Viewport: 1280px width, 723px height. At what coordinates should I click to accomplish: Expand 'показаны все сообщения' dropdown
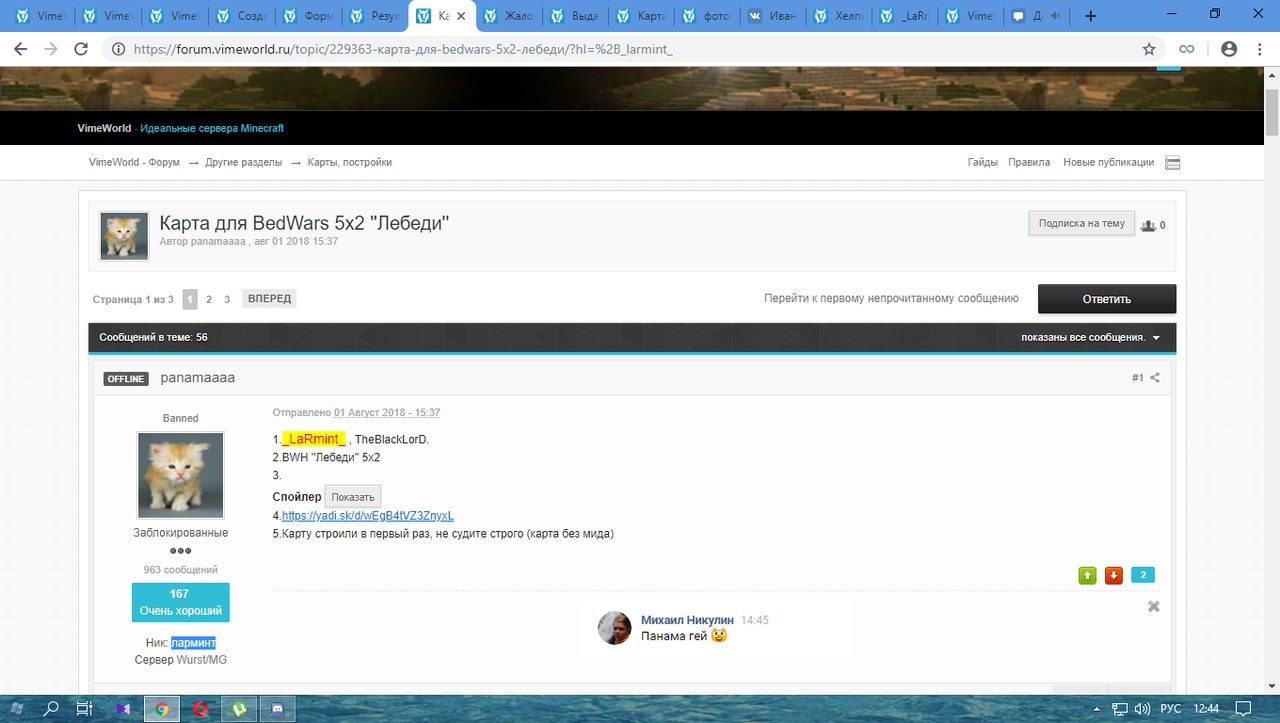(x=1090, y=337)
